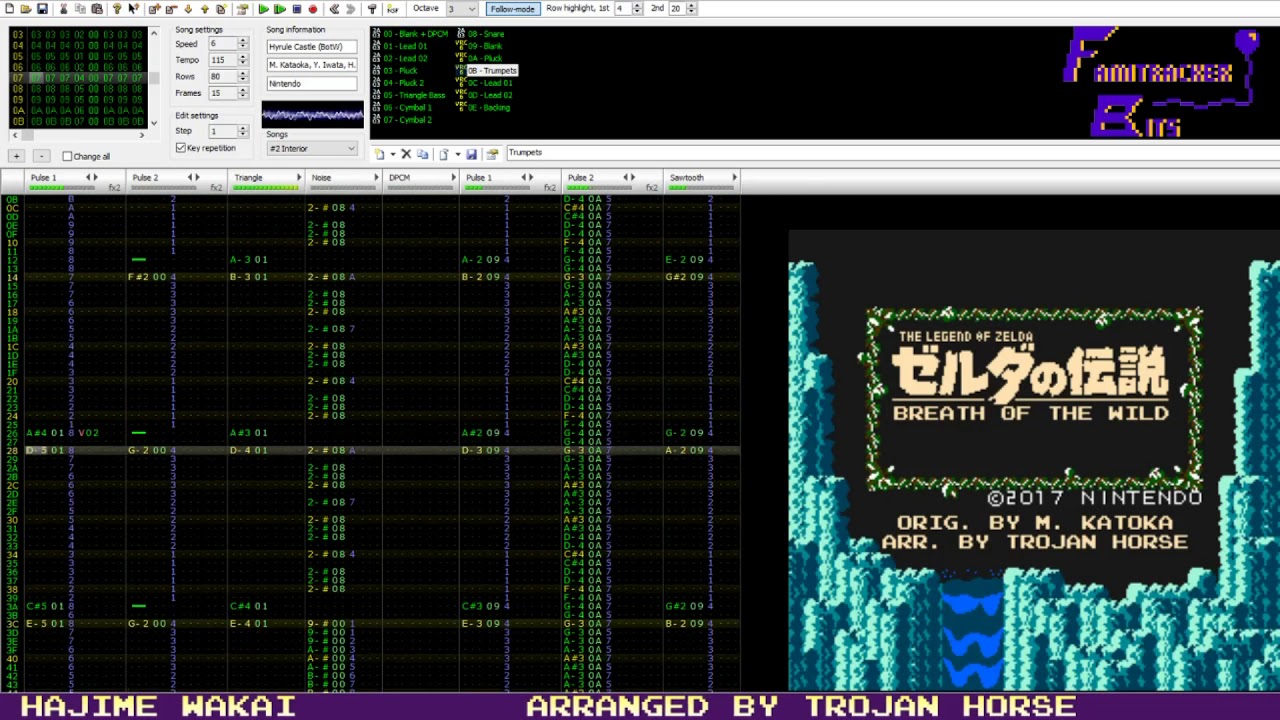Adjust the Frames spinner

pyautogui.click(x=243, y=93)
